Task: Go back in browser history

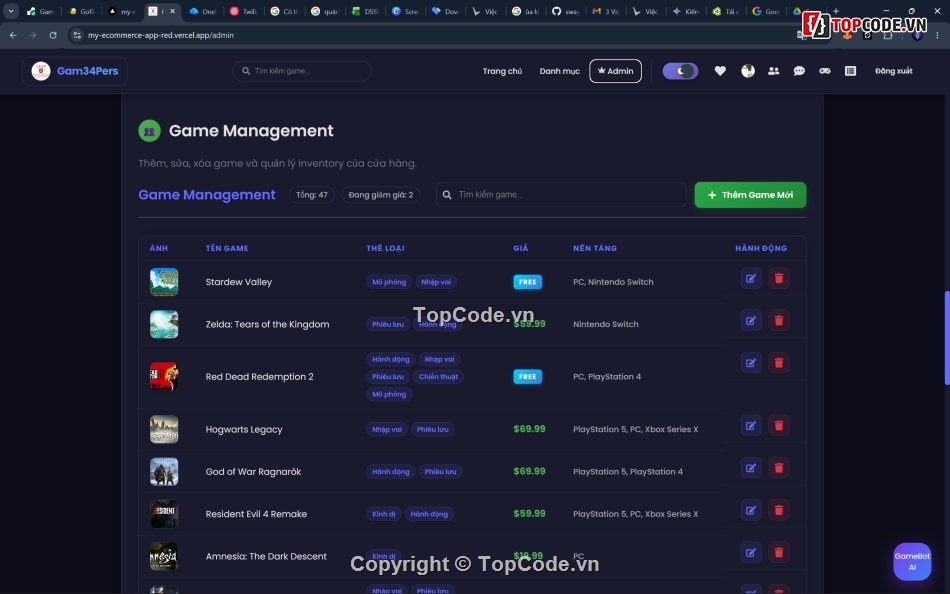Action: [x=13, y=35]
